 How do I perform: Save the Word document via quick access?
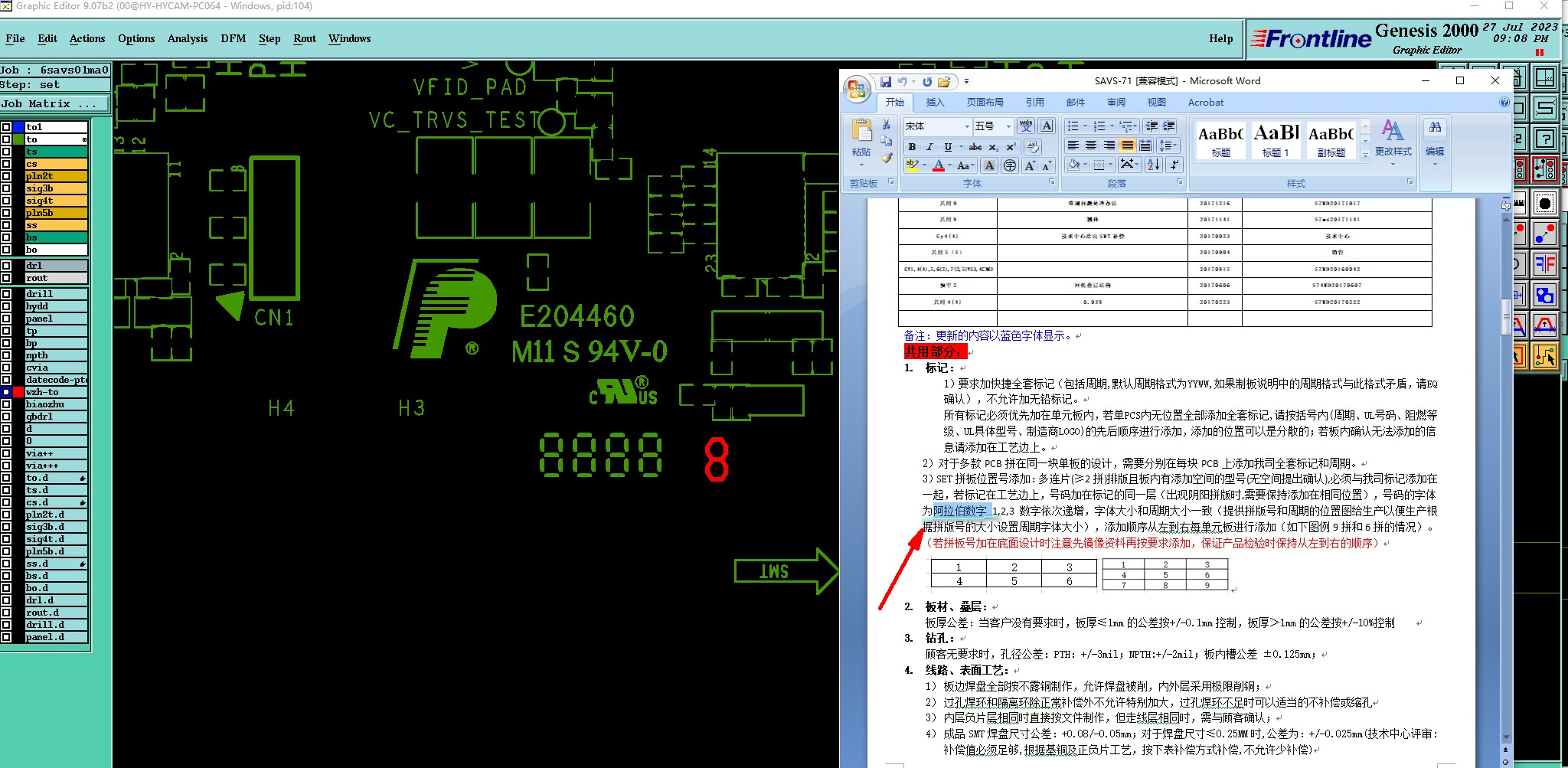click(886, 81)
